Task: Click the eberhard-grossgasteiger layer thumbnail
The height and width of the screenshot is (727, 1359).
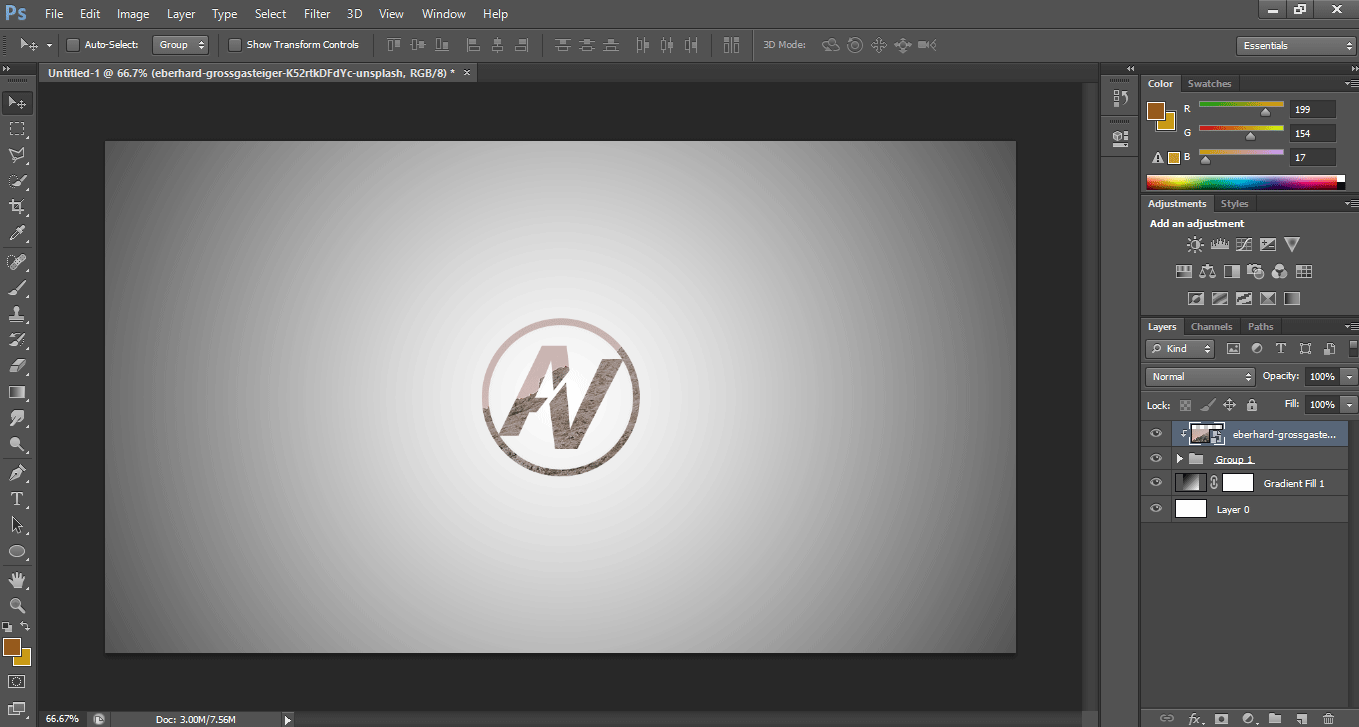Action: (x=1207, y=433)
